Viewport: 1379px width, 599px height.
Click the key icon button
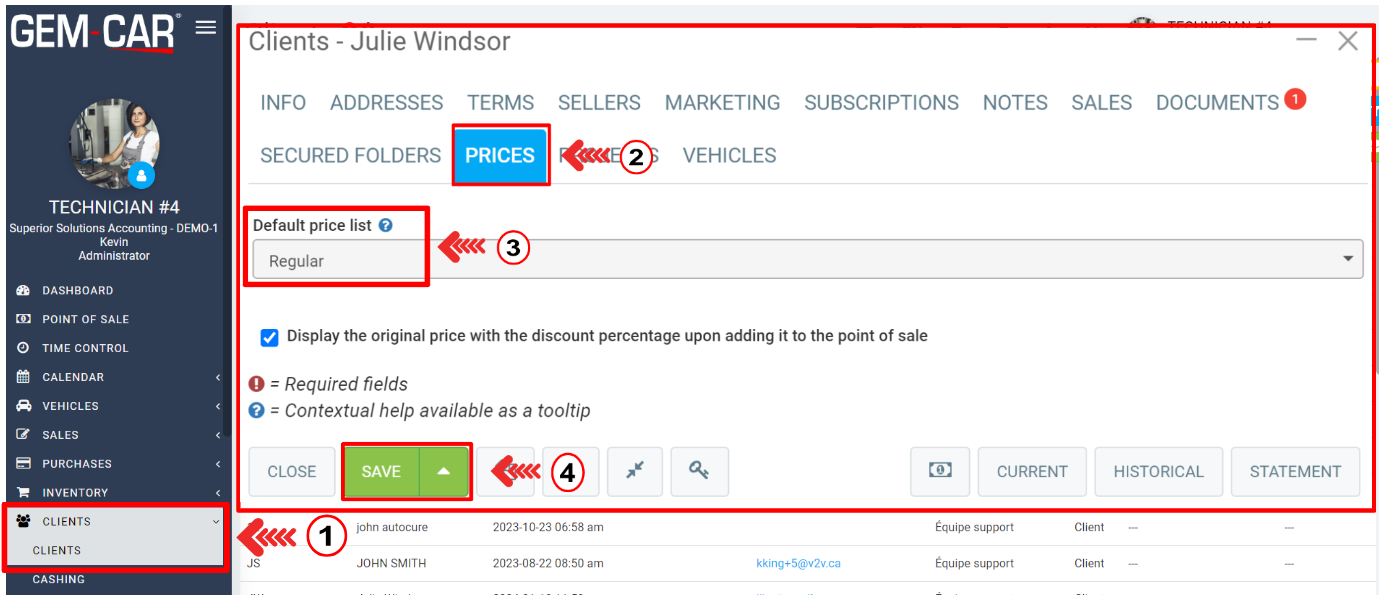(699, 471)
